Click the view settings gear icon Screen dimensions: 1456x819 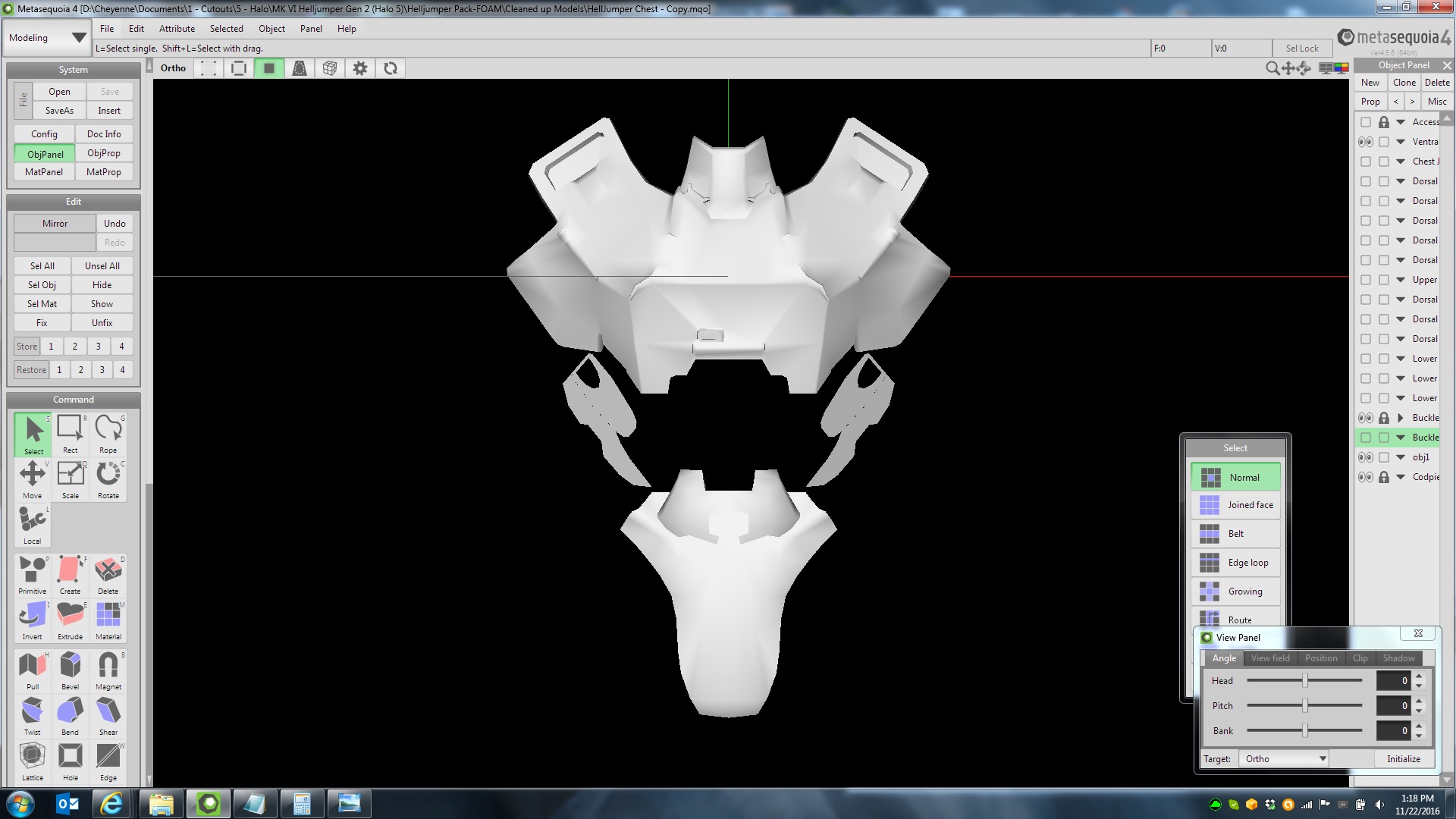tap(360, 68)
